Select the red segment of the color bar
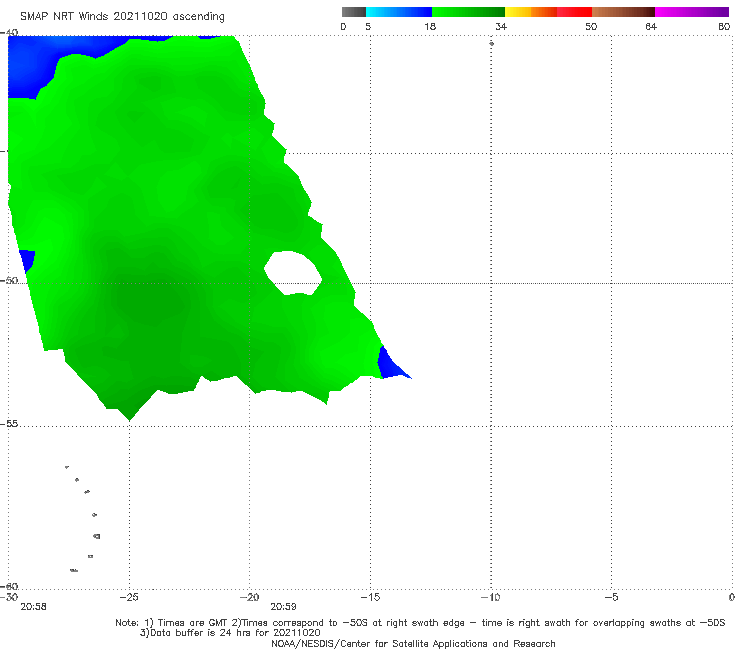Image resolution: width=740 pixels, height=650 pixels. click(574, 12)
